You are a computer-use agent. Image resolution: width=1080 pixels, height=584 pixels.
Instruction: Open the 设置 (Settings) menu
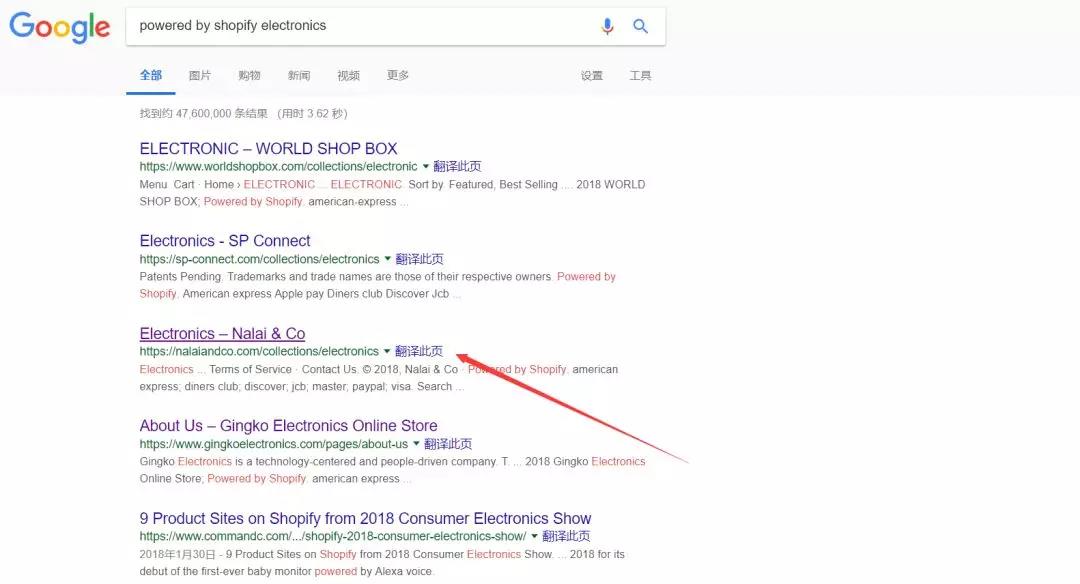coord(591,75)
